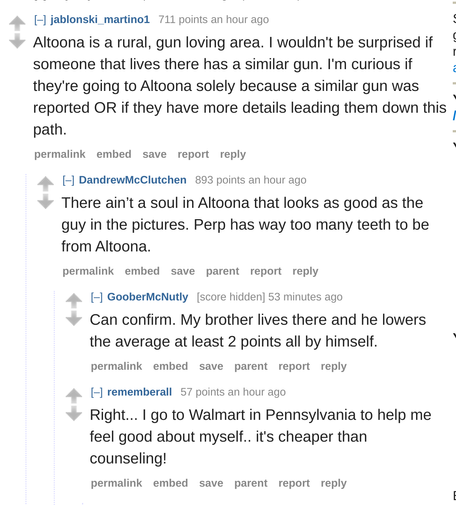Report DandrewMcClutchen's comment
Viewport: 456px width, 505px height.
(266, 271)
